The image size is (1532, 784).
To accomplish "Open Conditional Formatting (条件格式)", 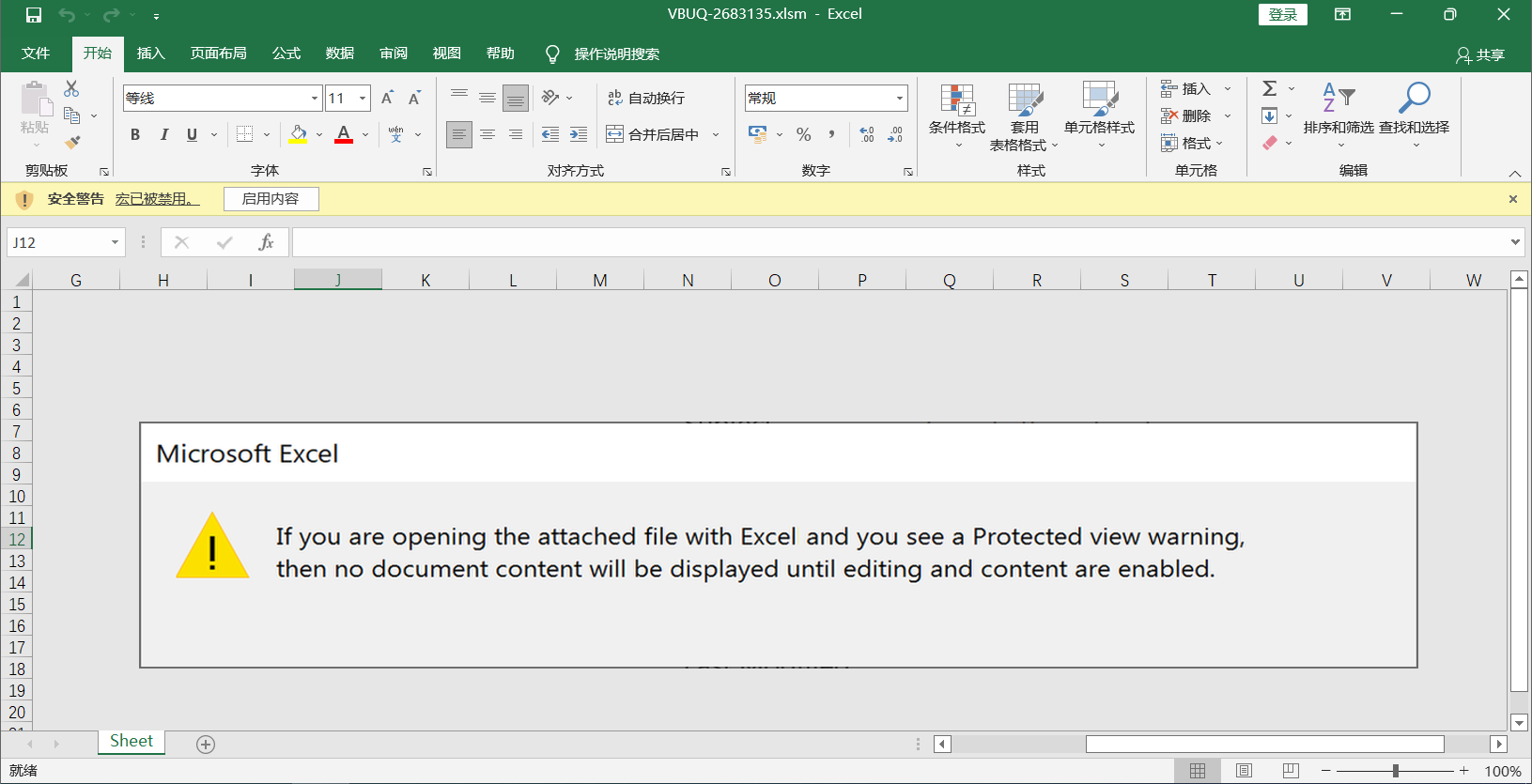I will pyautogui.click(x=956, y=115).
